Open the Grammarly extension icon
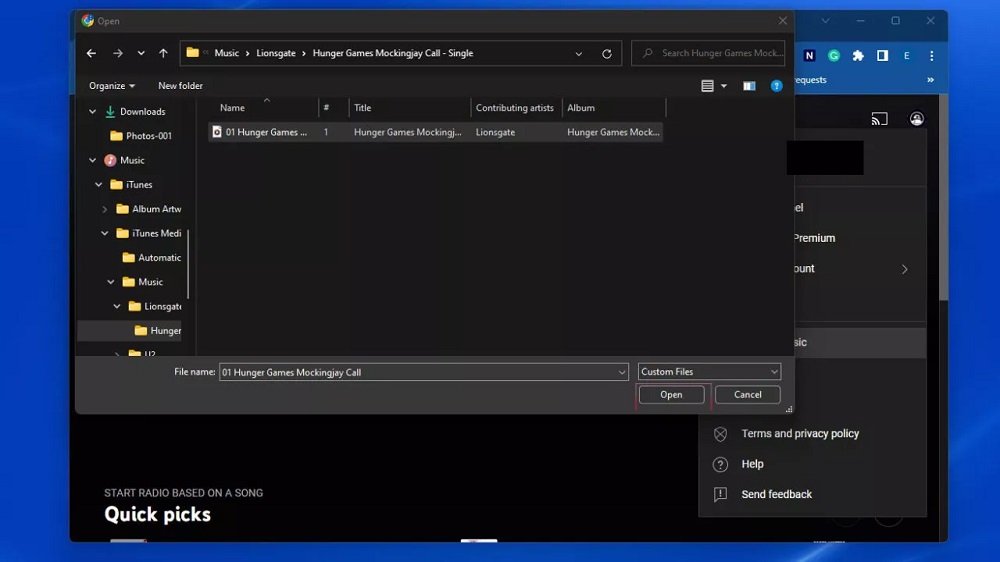The width and height of the screenshot is (1000, 562). pos(834,56)
